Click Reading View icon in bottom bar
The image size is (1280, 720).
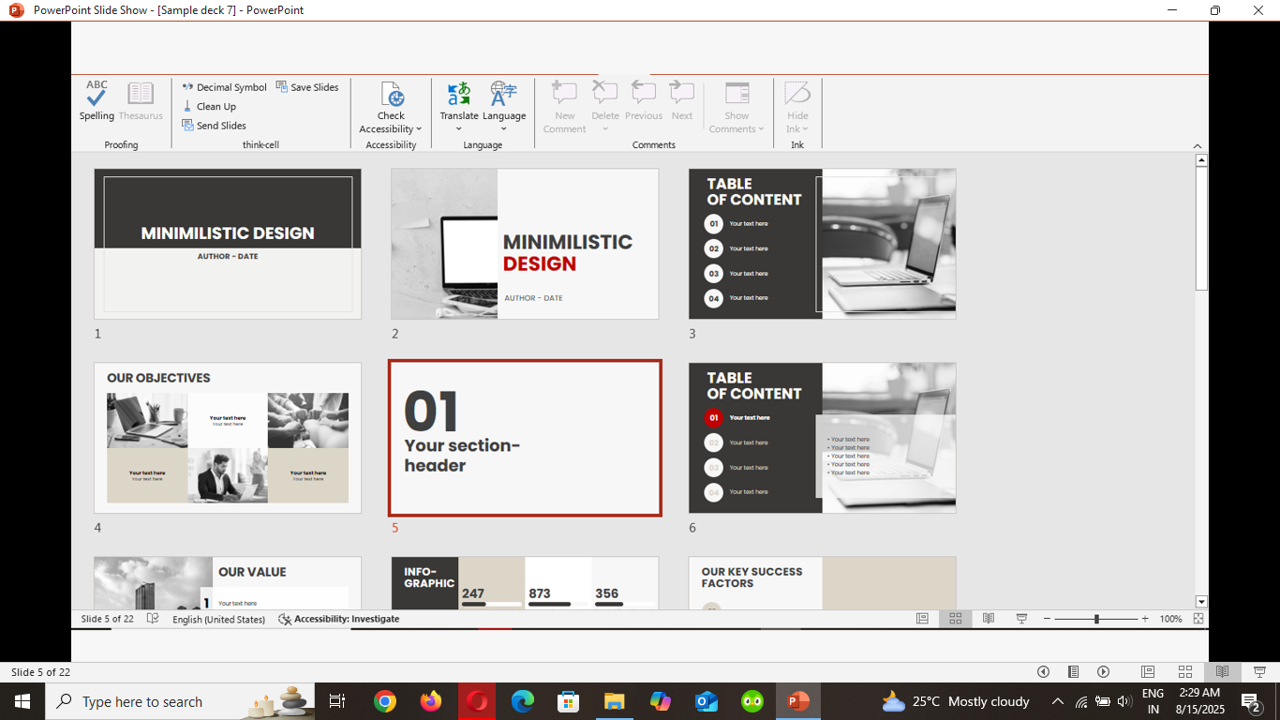pos(1222,672)
